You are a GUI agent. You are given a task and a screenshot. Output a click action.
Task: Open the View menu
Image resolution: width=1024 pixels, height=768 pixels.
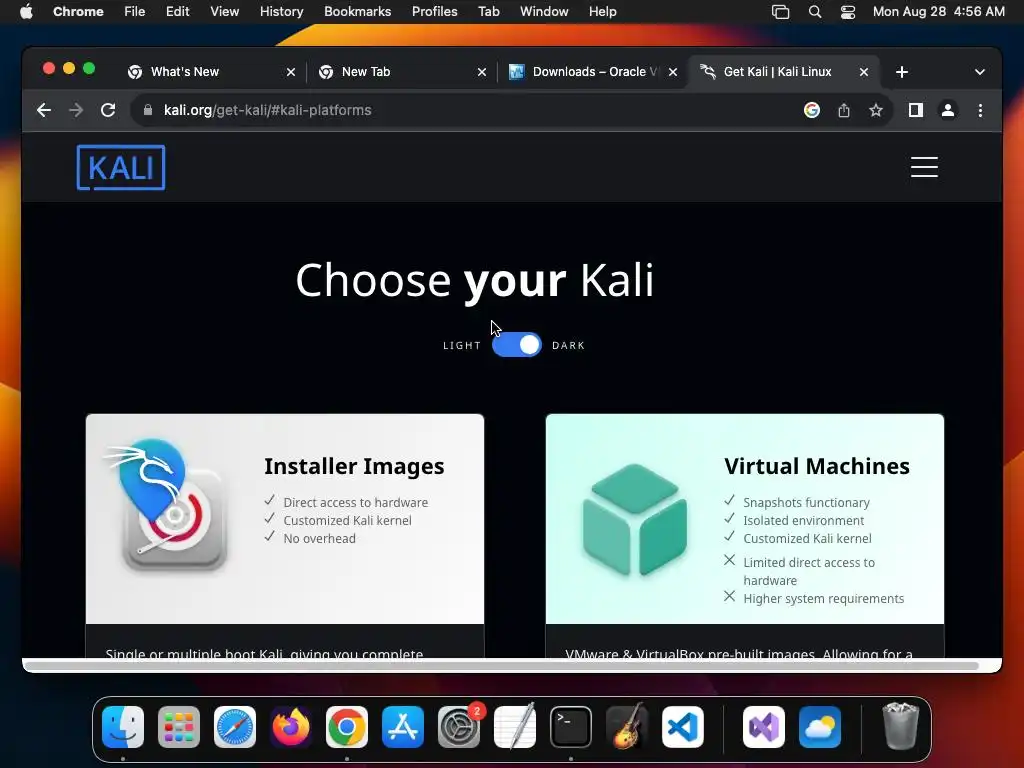click(225, 12)
